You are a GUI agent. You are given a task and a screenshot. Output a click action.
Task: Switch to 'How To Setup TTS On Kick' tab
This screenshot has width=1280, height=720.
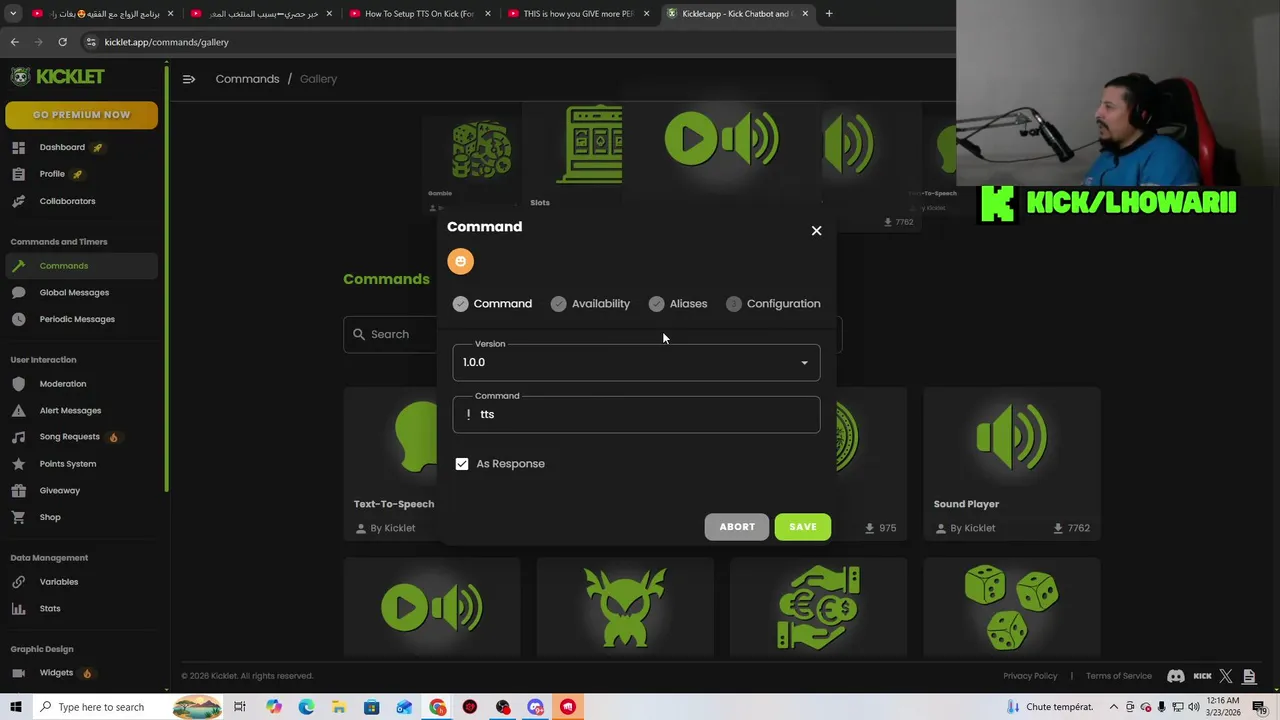tap(418, 14)
